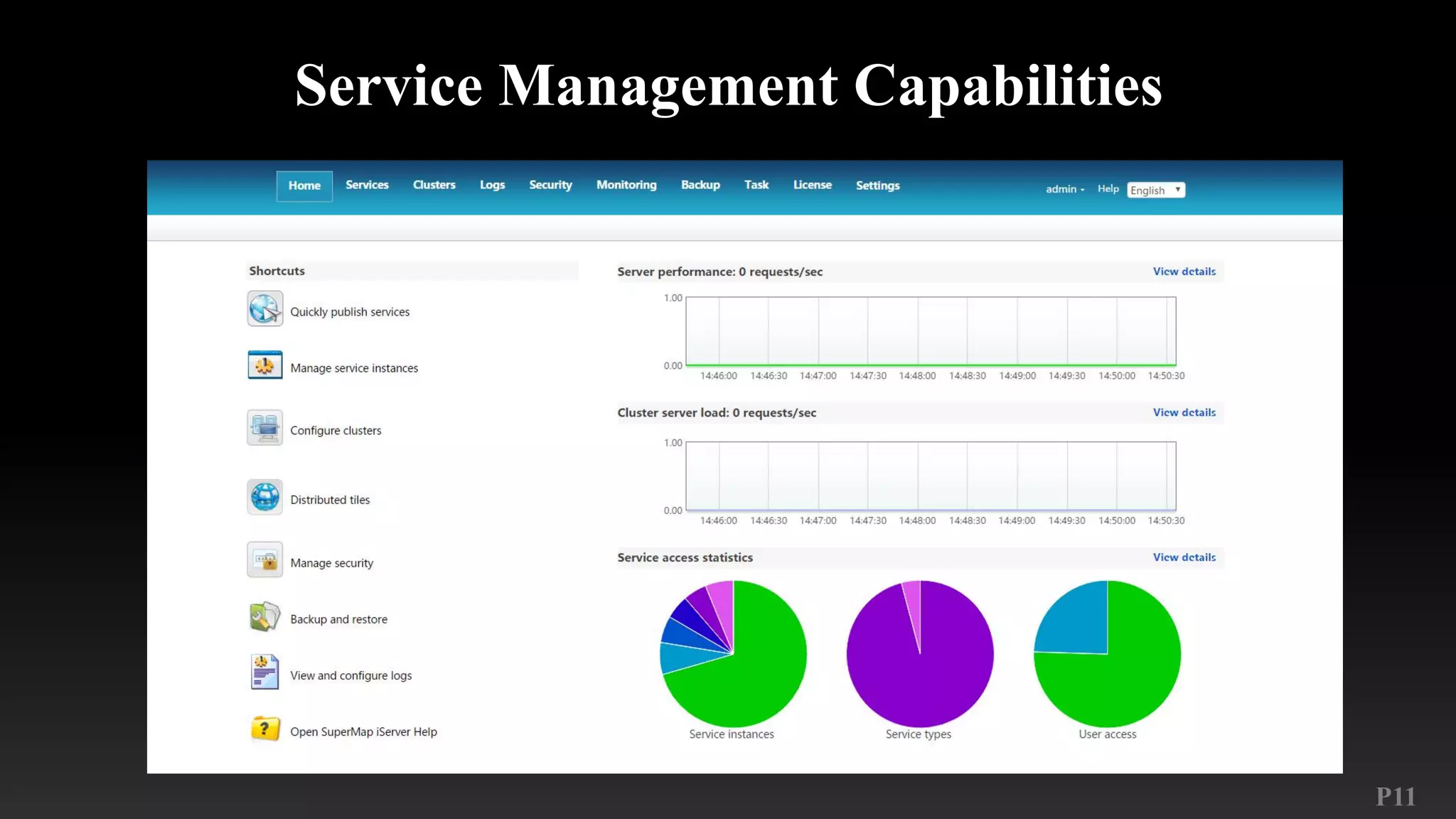This screenshot has height=819, width=1456.
Task: Click the Manage service instances icon
Action: tap(265, 365)
